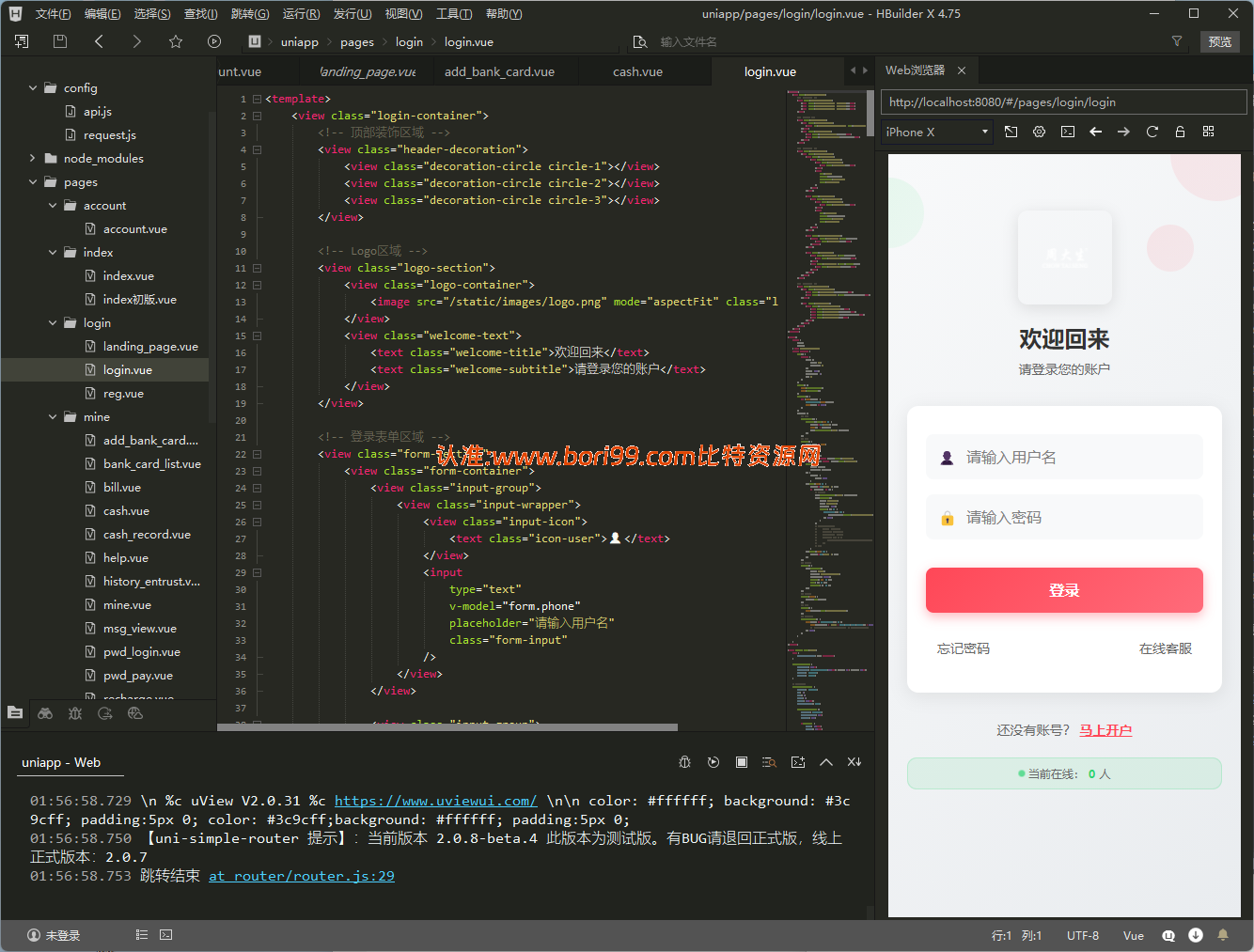This screenshot has height=952, width=1254.
Task: Click the browser forward arrow icon
Action: point(1124,132)
